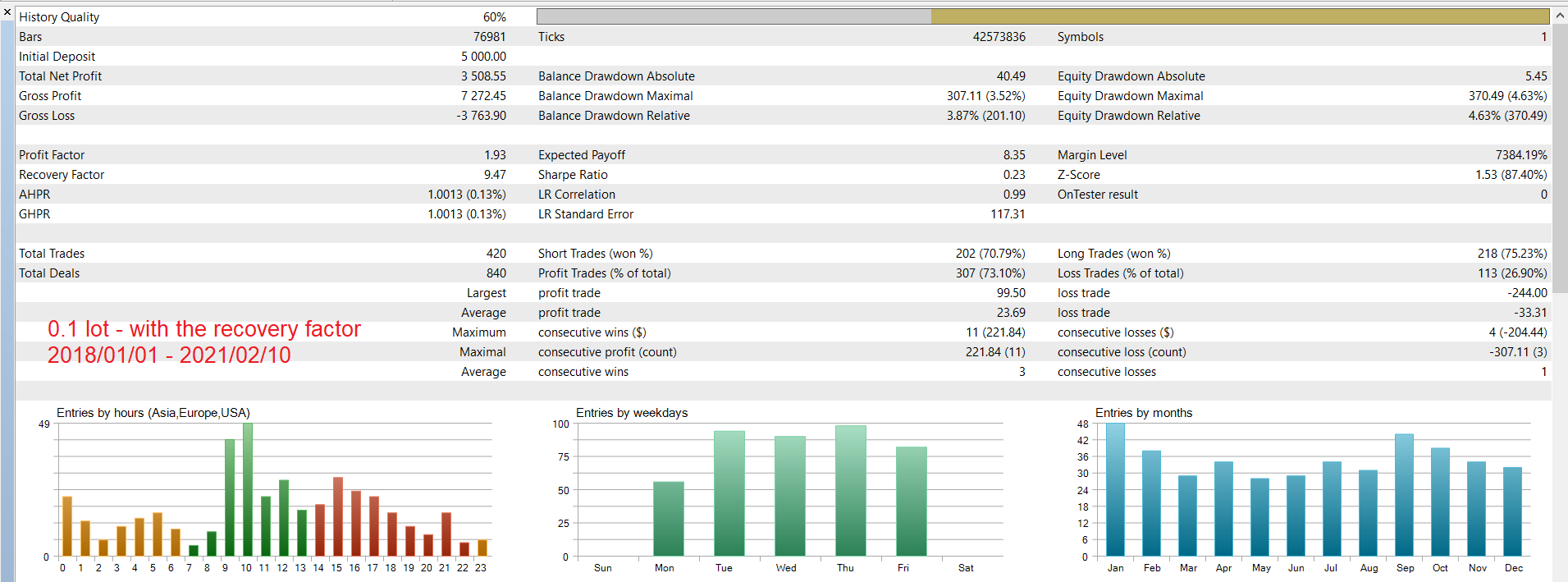Viewport: 1568px width, 582px height.
Task: Click the Margin Level percentage
Action: [1521, 154]
